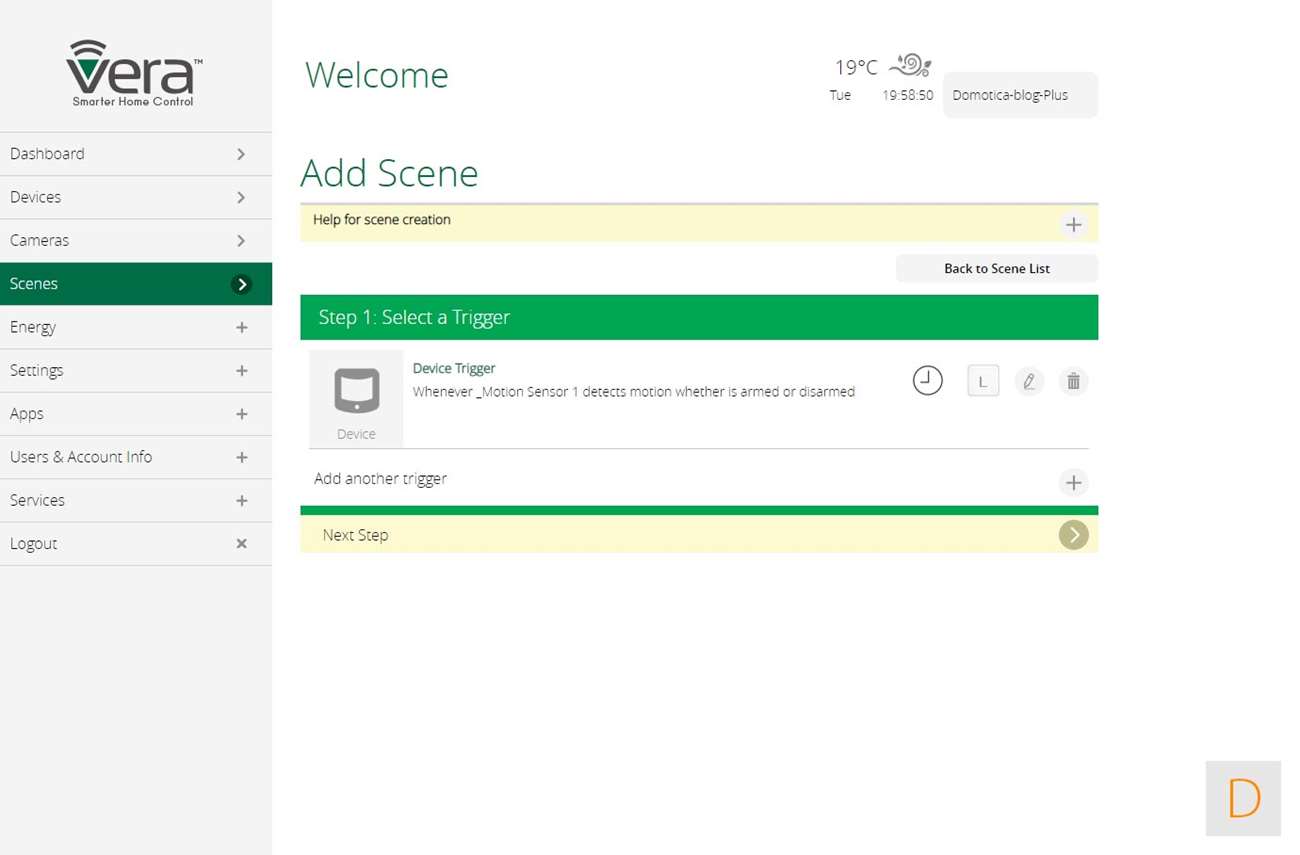Click the L Luup code icon
This screenshot has width=1300, height=855.
point(983,381)
